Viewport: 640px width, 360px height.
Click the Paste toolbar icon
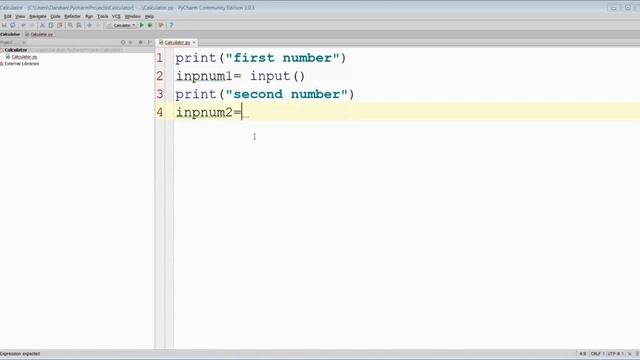point(60,25)
